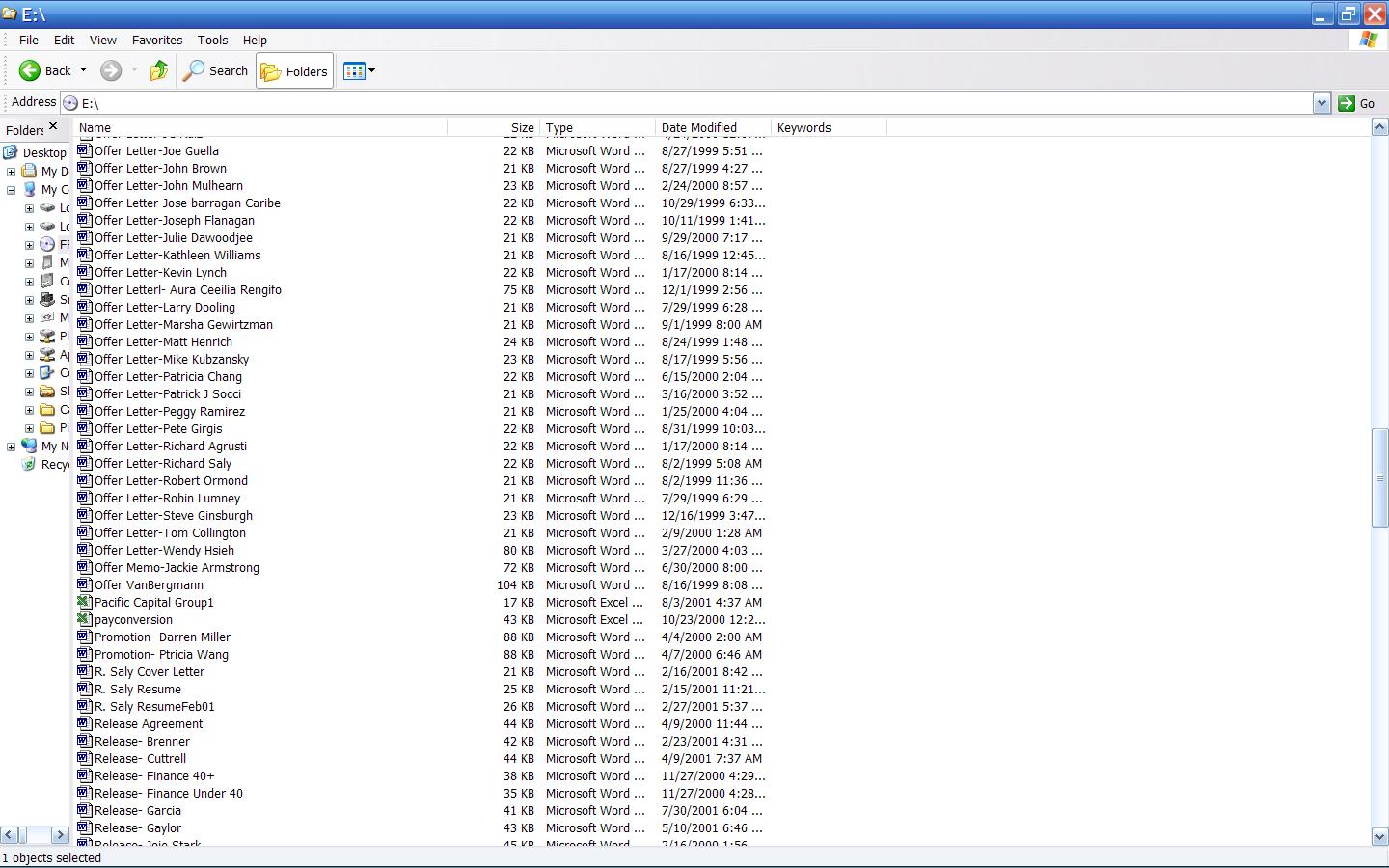Click the file list scroll-down arrow
The height and width of the screenshot is (868, 1389).
coord(1379,837)
